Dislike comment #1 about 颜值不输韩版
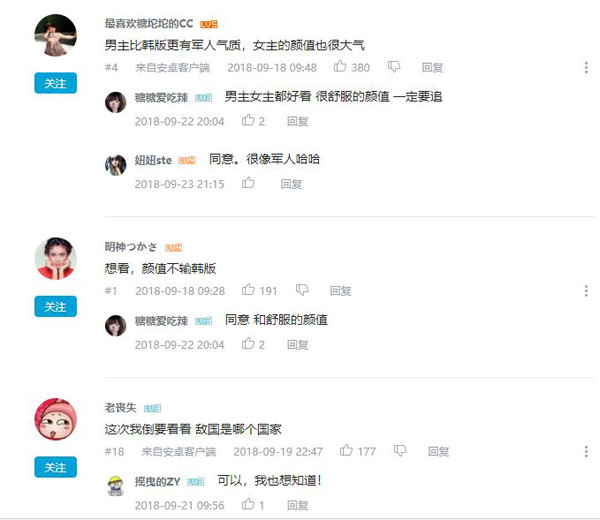This screenshot has height=520, width=600. 302,290
